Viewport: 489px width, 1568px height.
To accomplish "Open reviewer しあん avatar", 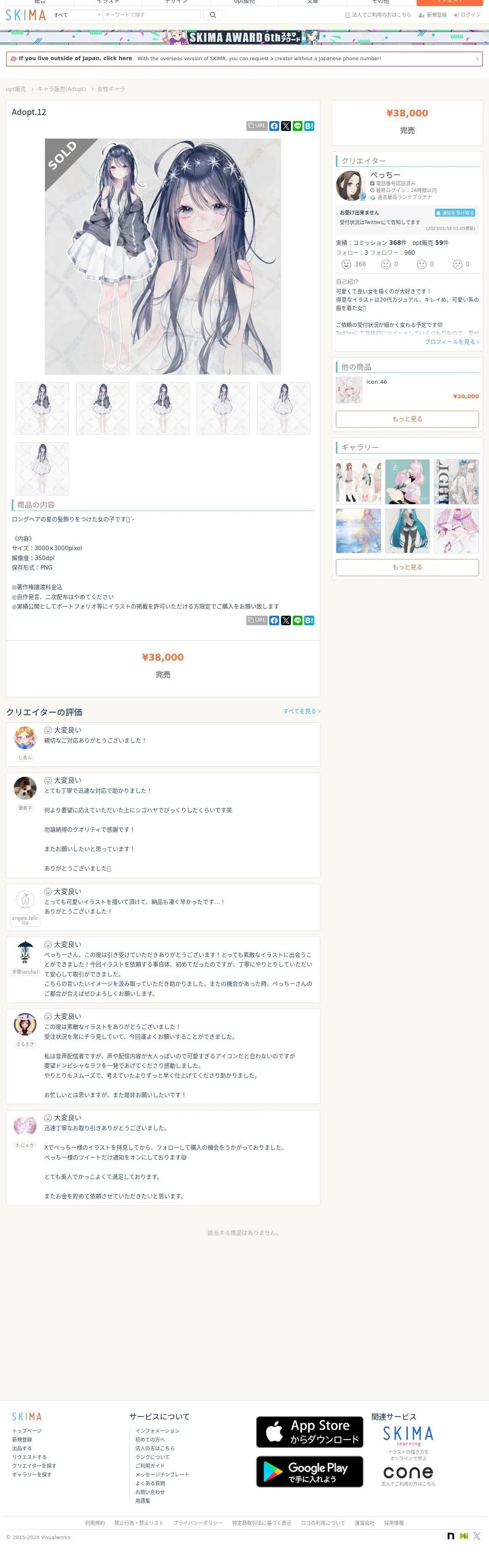I will [25, 738].
